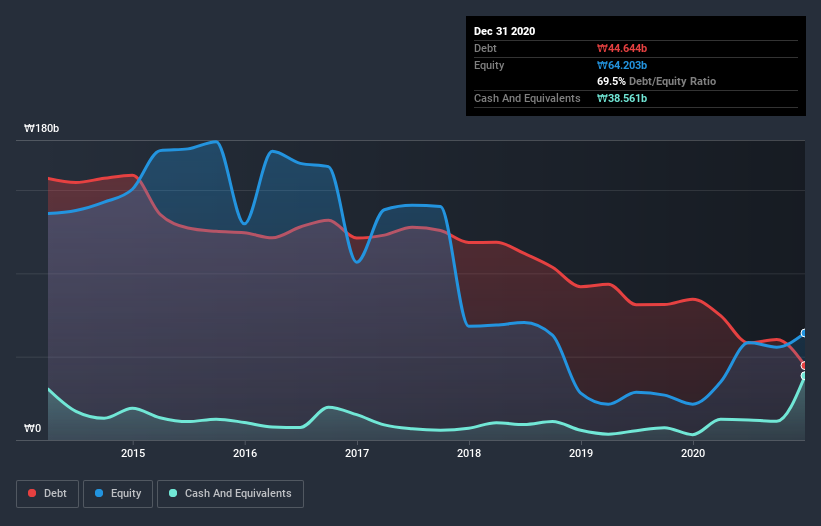
Task: Click the red Debt endpoint marker
Action: (x=804, y=366)
